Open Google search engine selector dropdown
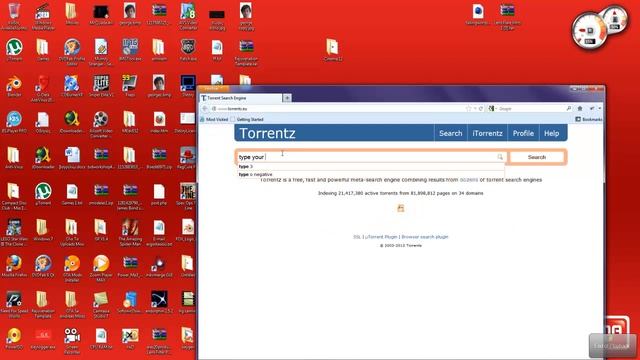Screen dimensions: 640x360 [x=493, y=109]
